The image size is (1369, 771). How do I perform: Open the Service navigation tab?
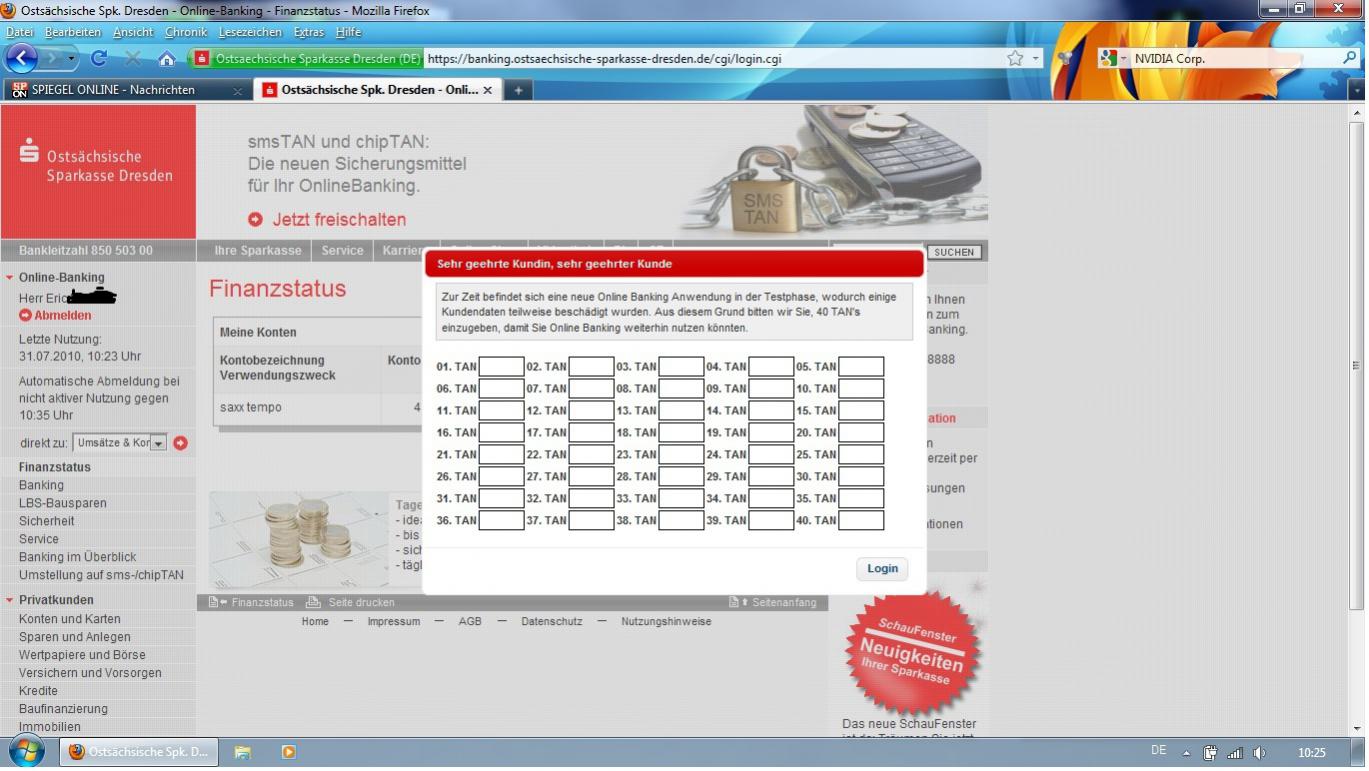coord(342,250)
